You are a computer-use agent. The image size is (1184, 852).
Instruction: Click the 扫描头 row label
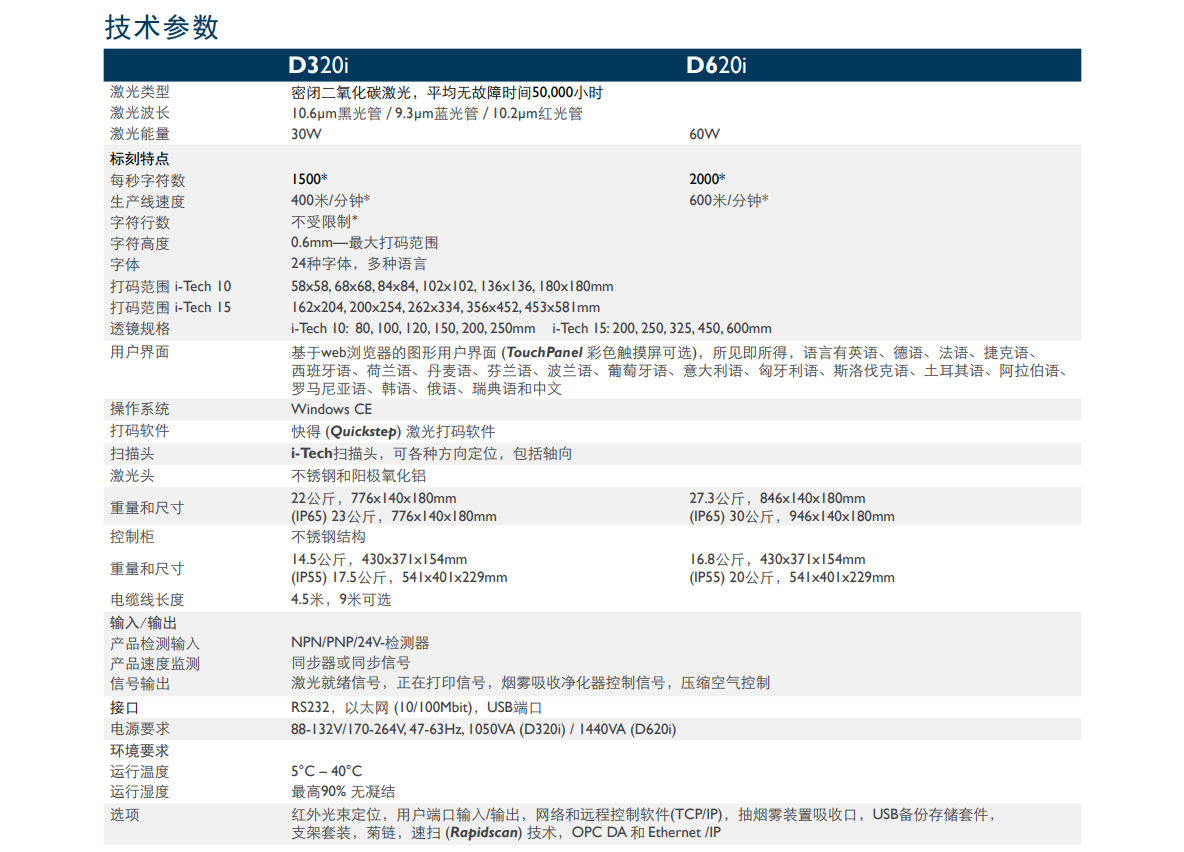pyautogui.click(x=132, y=454)
